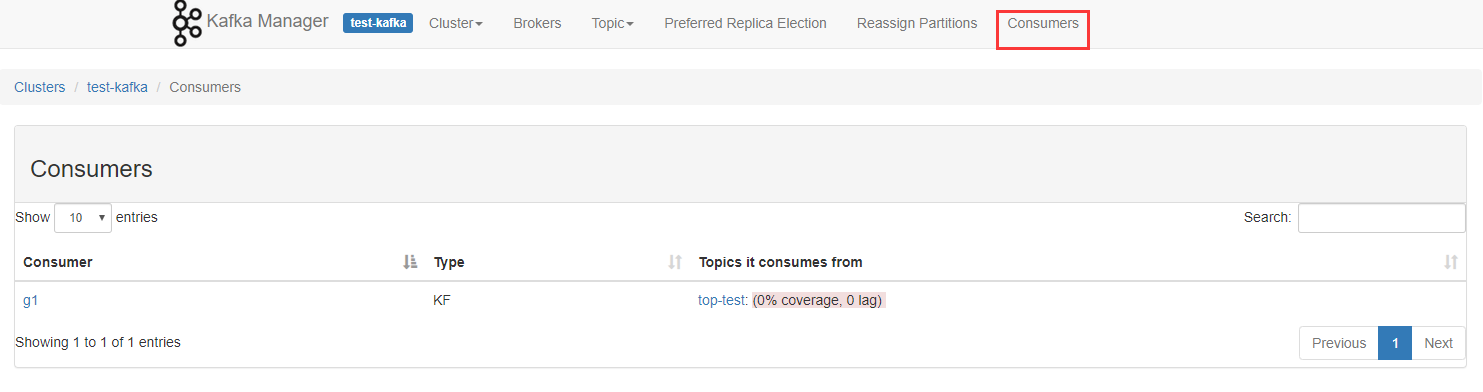Focus the Search input field
This screenshot has width=1483, height=392.
[x=1382, y=218]
